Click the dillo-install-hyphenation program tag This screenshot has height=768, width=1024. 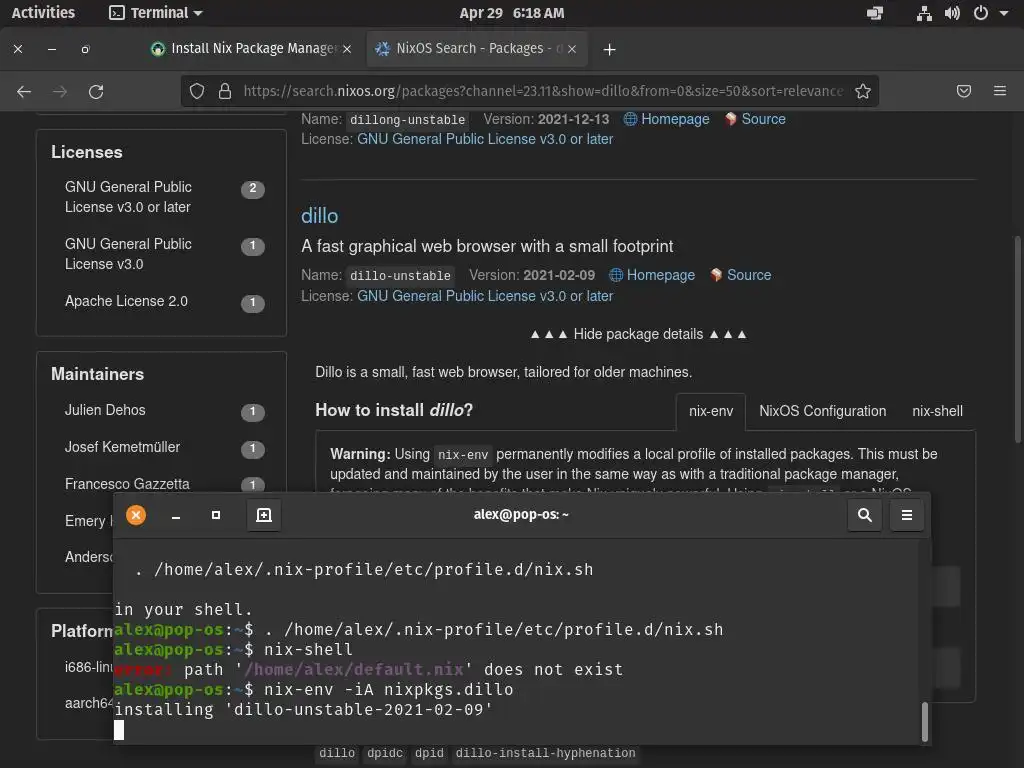(x=545, y=753)
